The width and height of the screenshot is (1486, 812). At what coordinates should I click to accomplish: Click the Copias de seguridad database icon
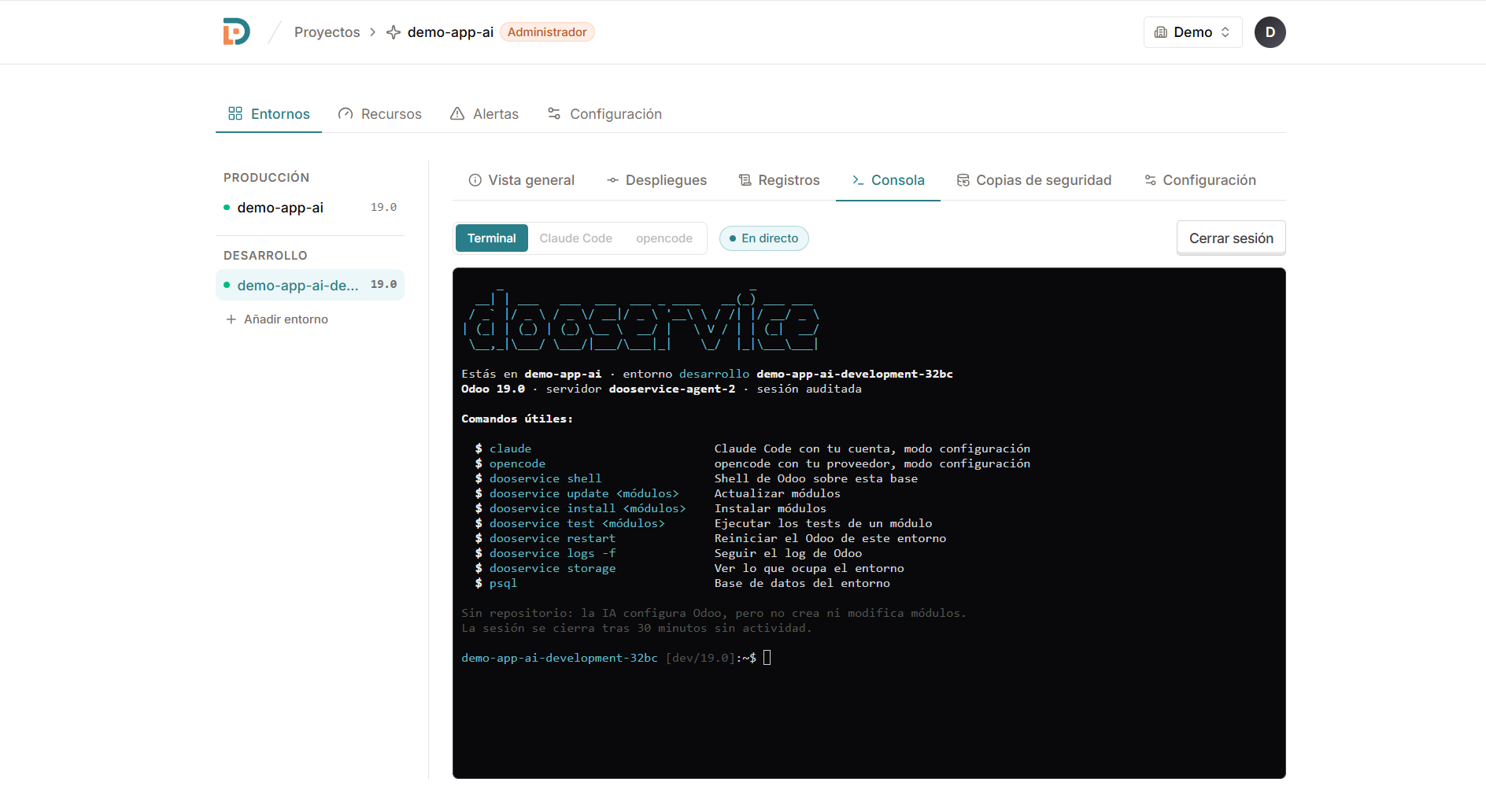pyautogui.click(x=963, y=180)
